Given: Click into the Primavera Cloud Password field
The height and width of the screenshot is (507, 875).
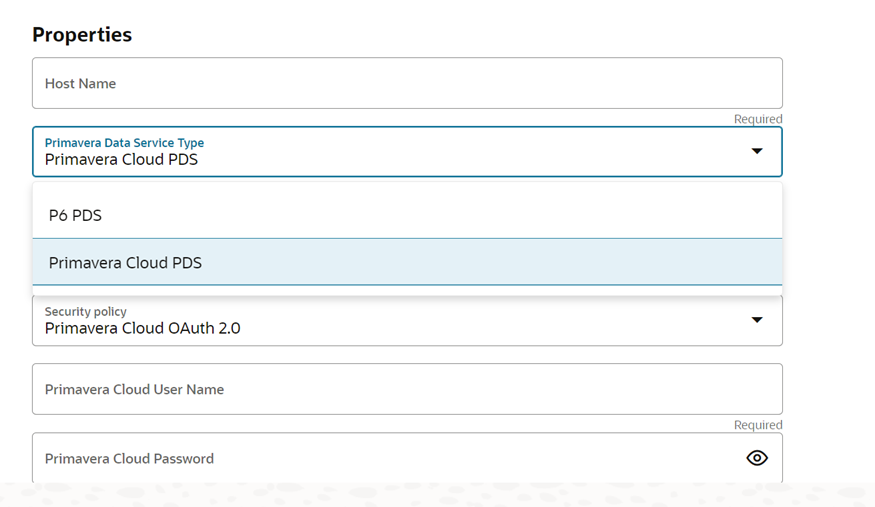Looking at the screenshot, I should [x=380, y=458].
